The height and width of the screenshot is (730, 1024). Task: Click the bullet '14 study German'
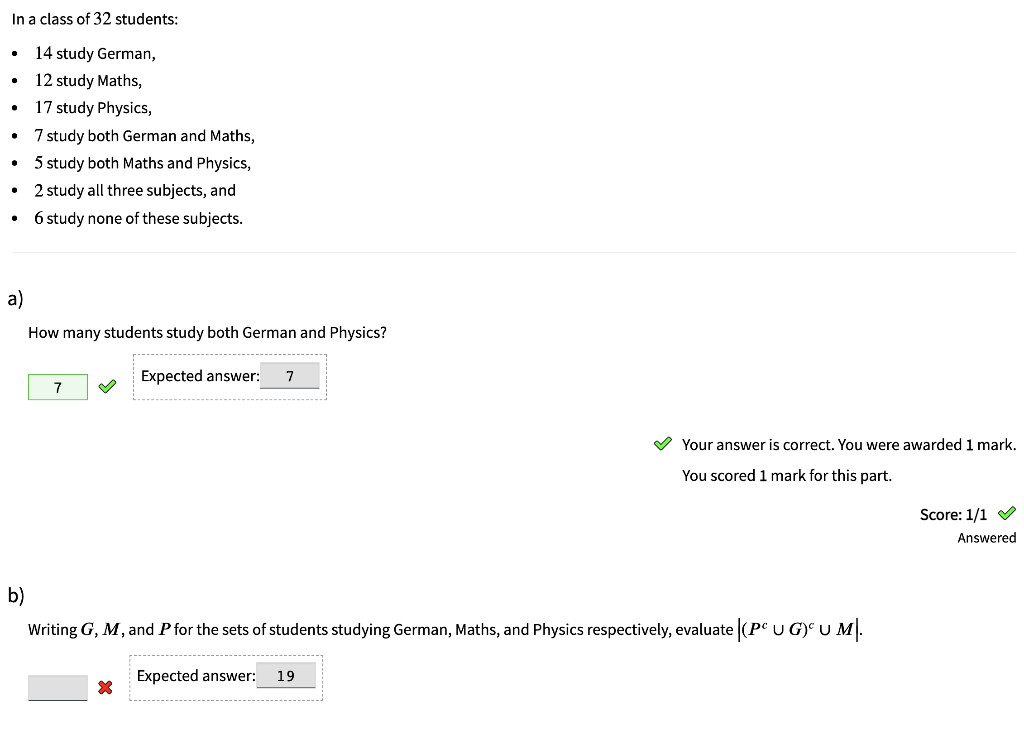coord(95,53)
